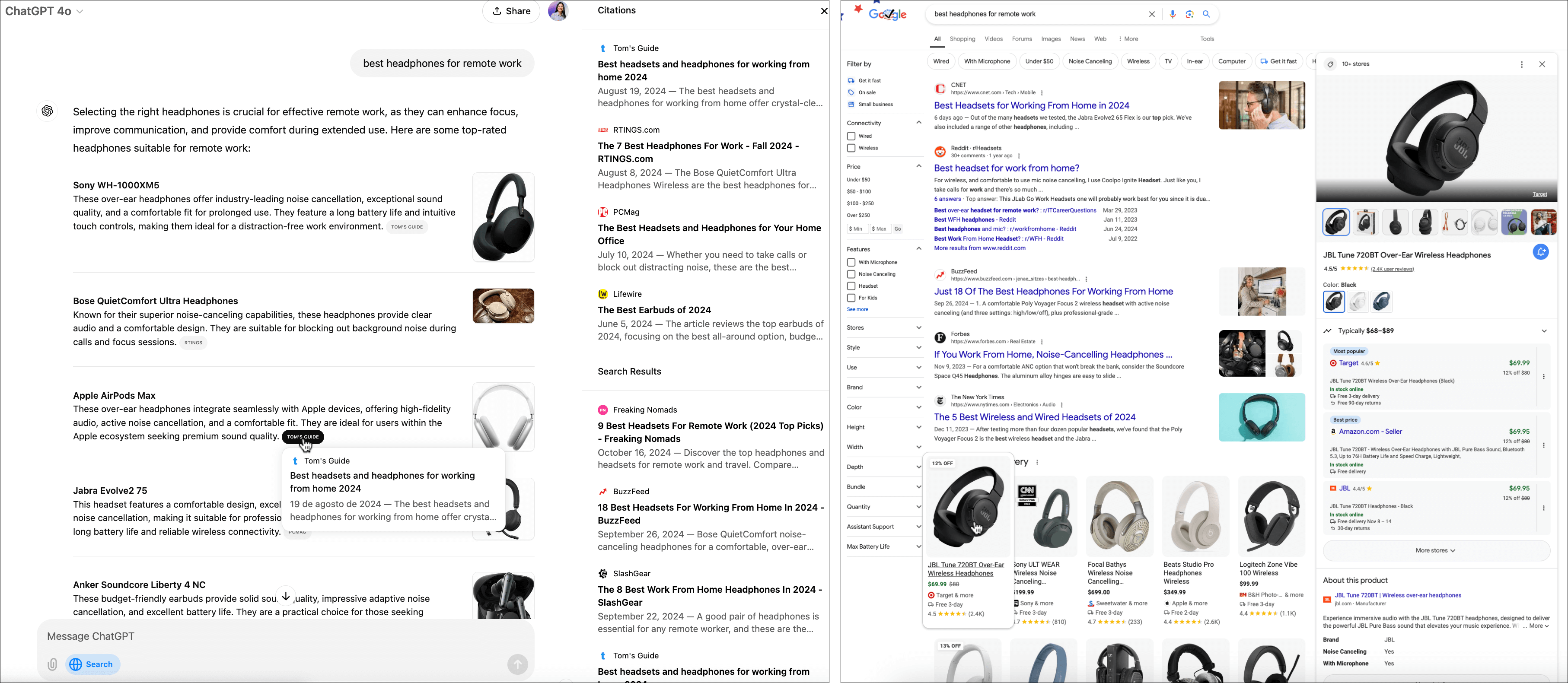Click the scroll-to-bottom arrow in ChatGPT
Viewport: 1568px width, 683px height.
(286, 596)
